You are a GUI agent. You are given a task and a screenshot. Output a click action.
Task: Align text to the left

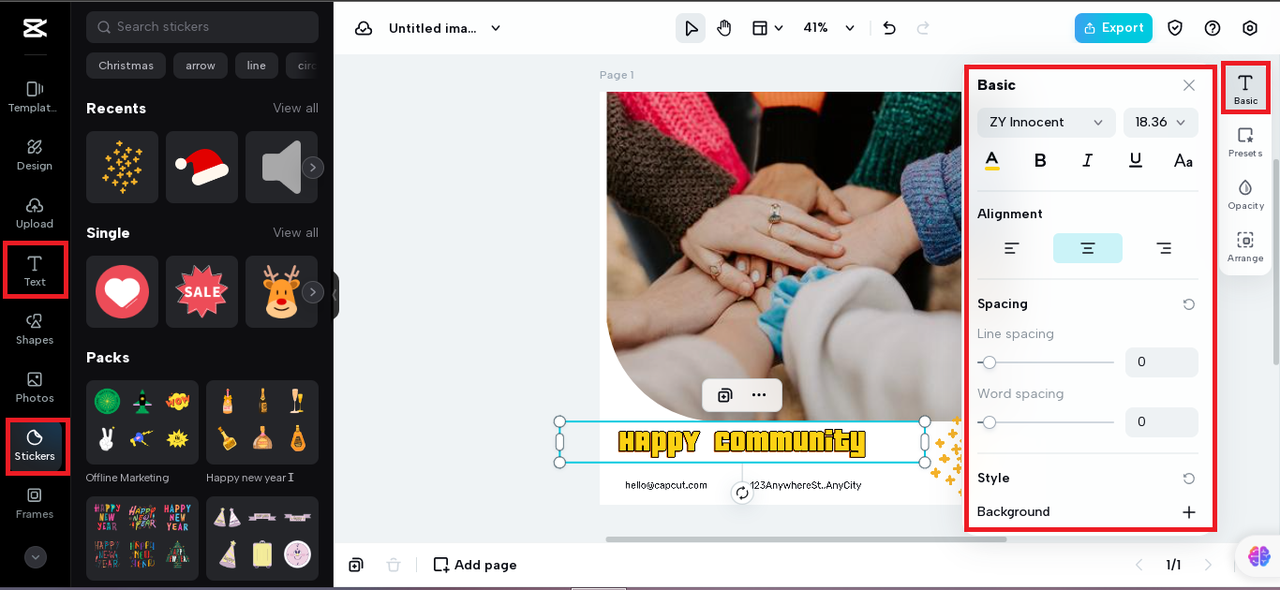tap(1012, 248)
